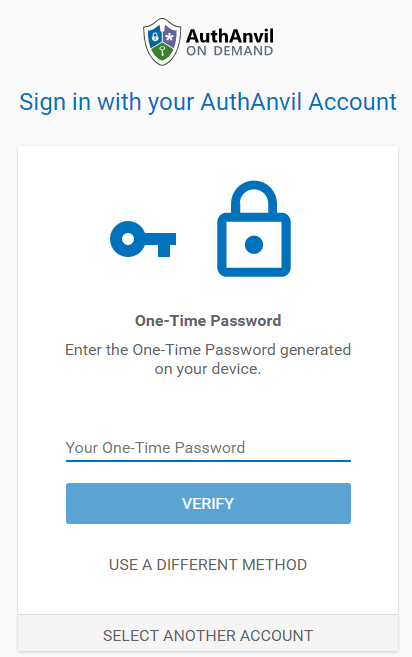
Task: Click the keyhole dot inside the padlock
Action: [x=254, y=245]
